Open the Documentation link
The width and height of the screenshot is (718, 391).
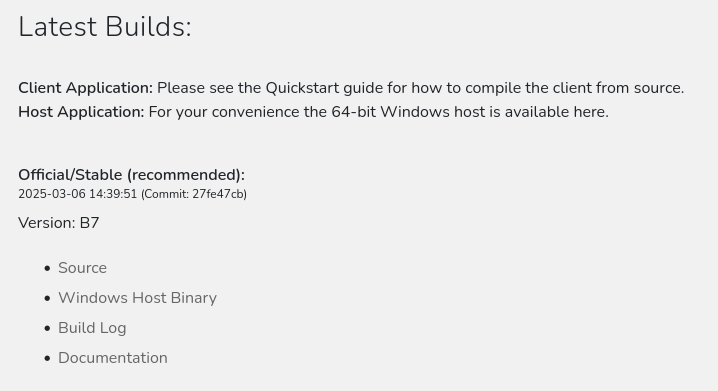tap(113, 358)
